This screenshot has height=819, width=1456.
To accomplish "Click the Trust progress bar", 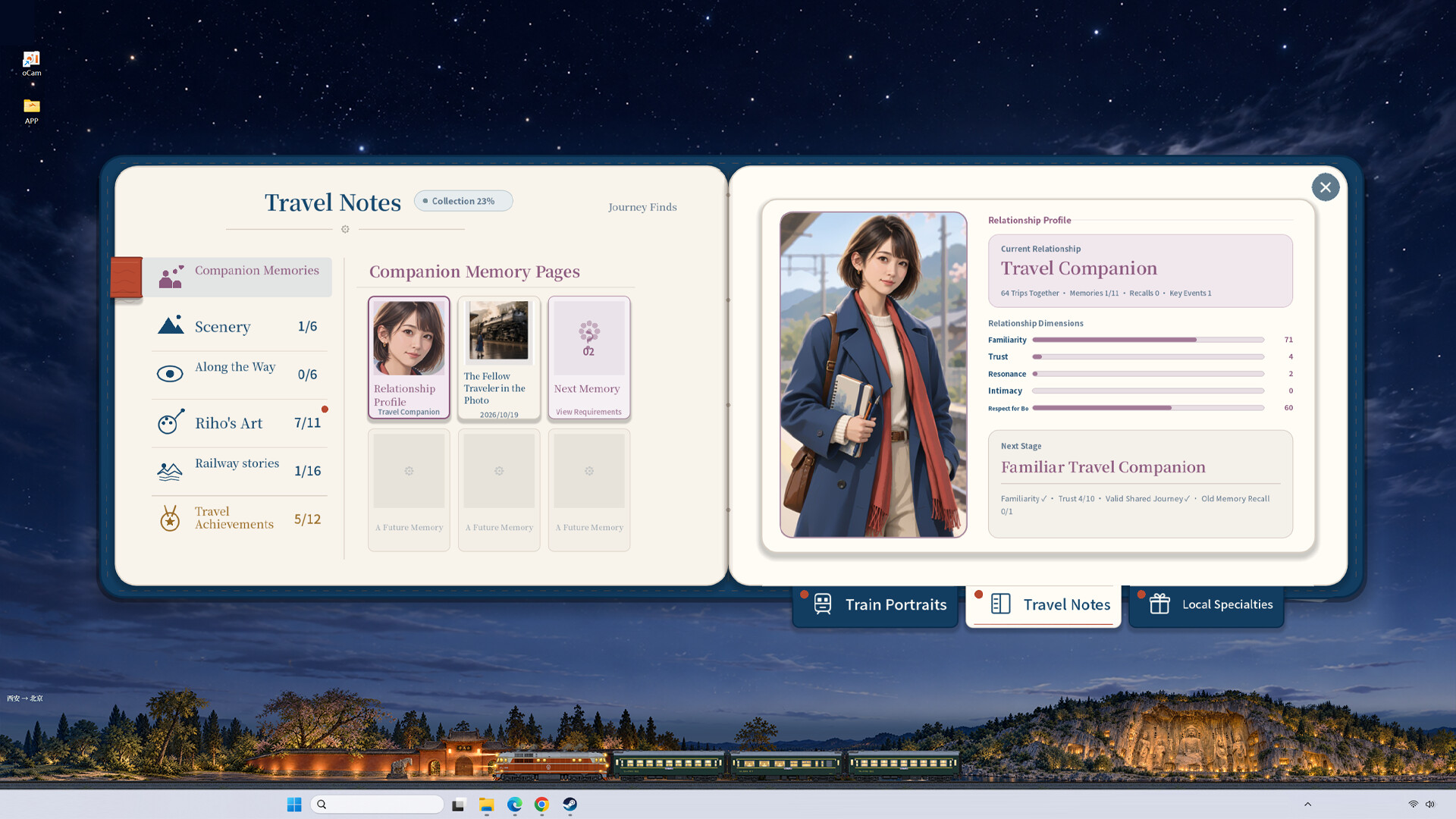I will tap(1148, 356).
